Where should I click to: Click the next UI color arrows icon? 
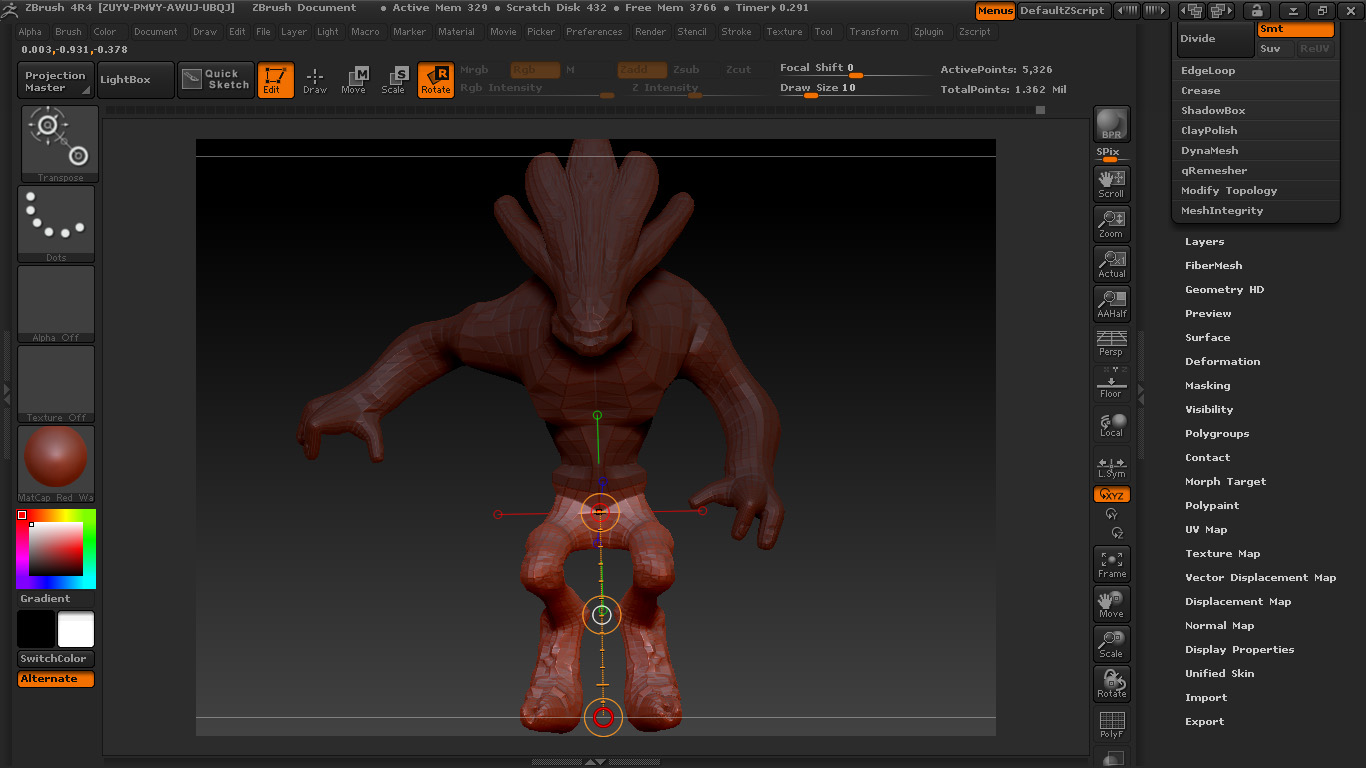pos(1155,11)
